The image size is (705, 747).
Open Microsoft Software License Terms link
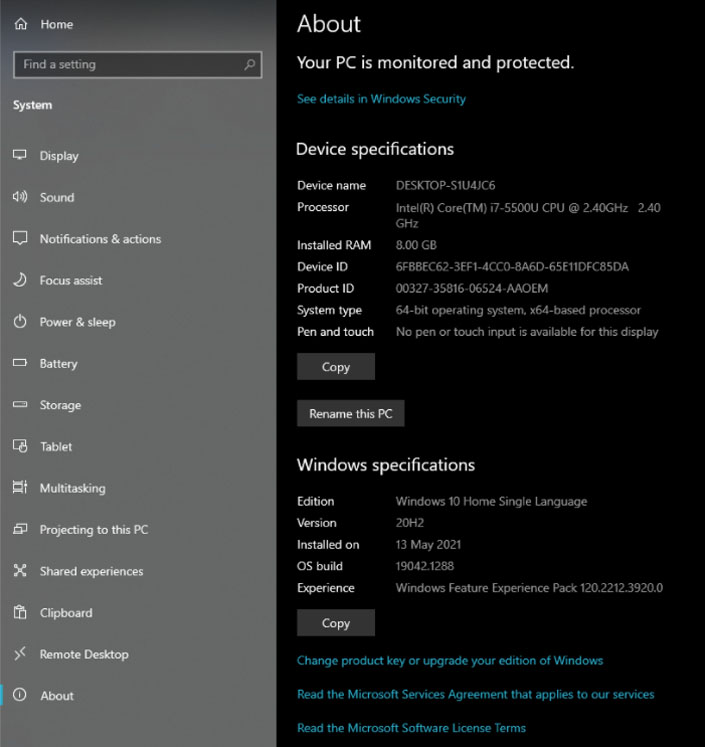(411, 727)
